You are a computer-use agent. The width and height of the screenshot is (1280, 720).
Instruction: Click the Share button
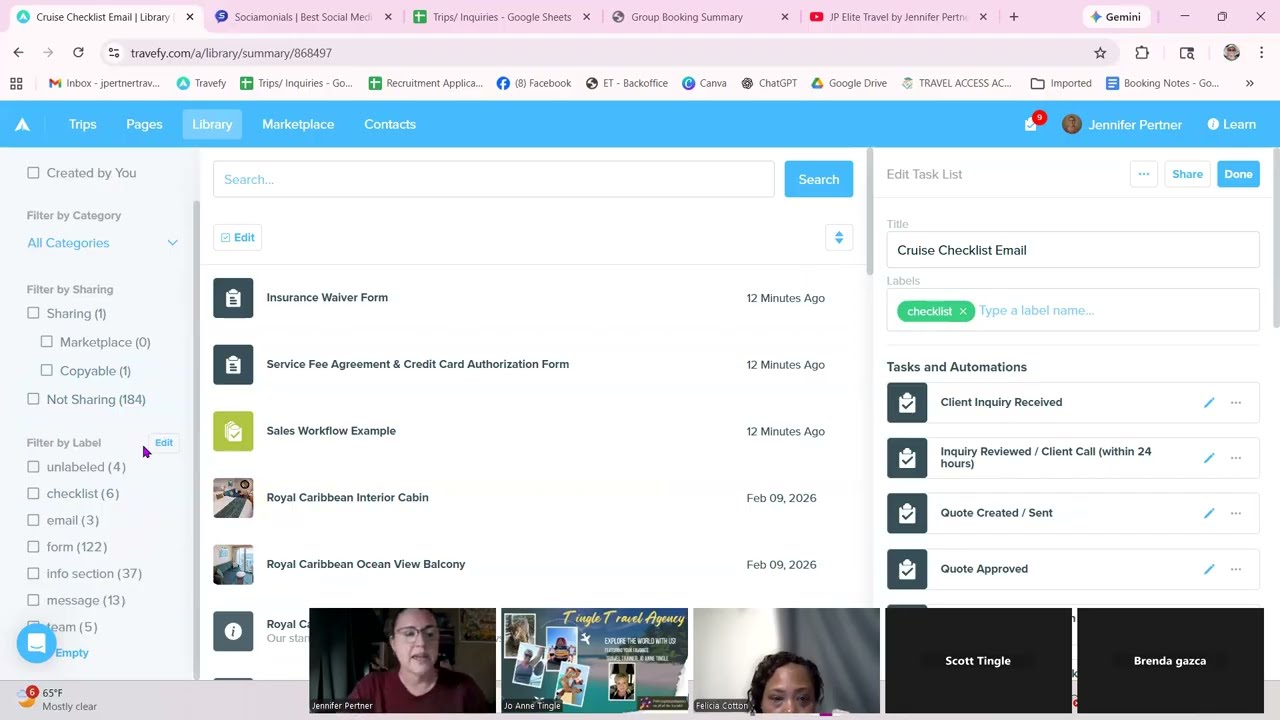(x=1187, y=174)
